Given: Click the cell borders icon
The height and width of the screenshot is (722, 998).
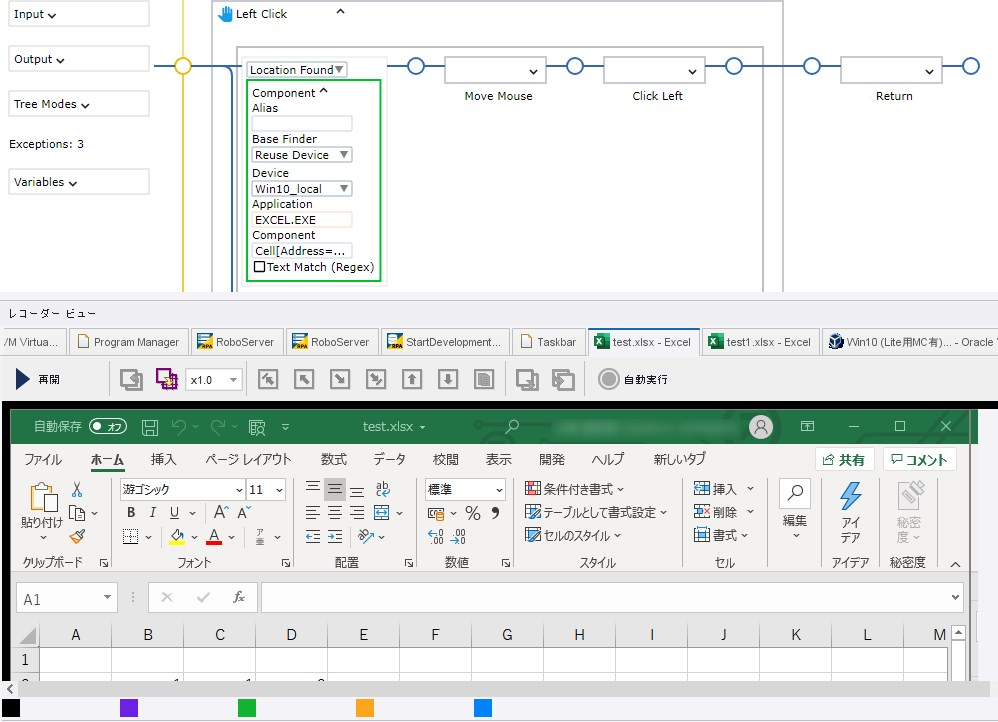Looking at the screenshot, I should [130, 537].
